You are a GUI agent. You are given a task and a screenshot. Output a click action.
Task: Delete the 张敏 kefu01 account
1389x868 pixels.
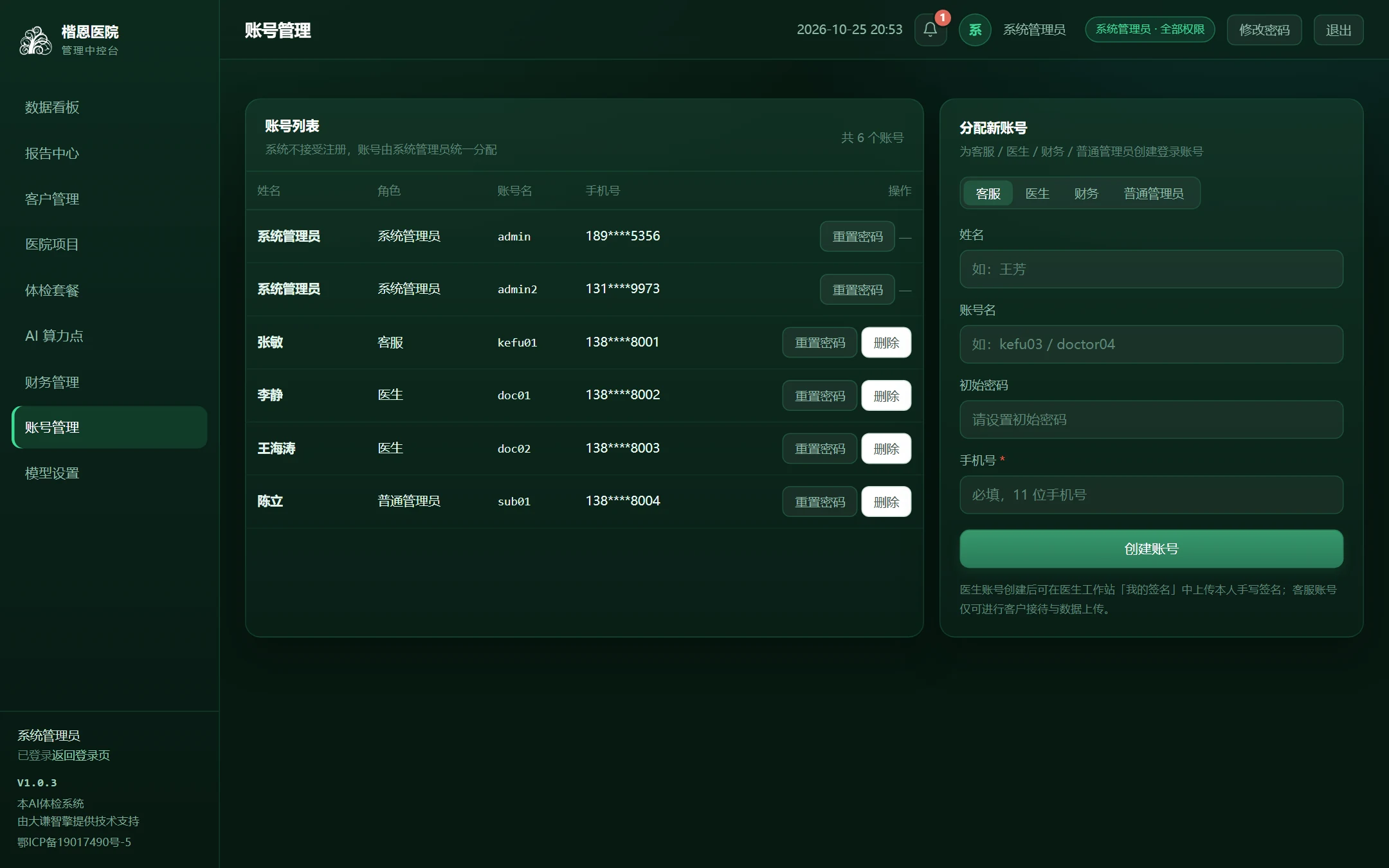click(x=886, y=343)
